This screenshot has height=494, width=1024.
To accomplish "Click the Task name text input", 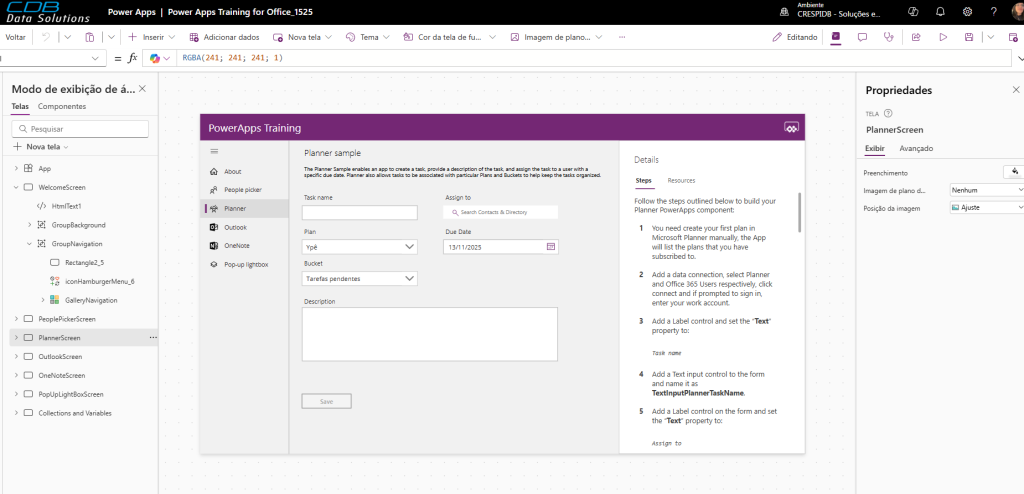I will (360, 213).
